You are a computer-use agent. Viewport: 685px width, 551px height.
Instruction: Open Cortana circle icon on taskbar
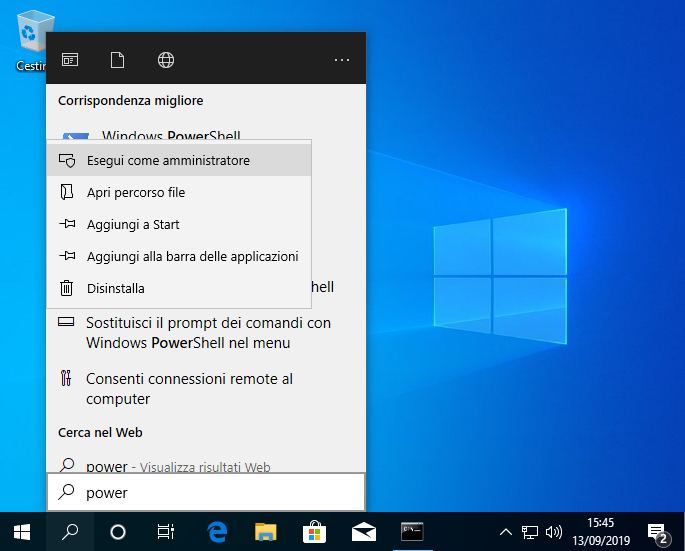118,532
